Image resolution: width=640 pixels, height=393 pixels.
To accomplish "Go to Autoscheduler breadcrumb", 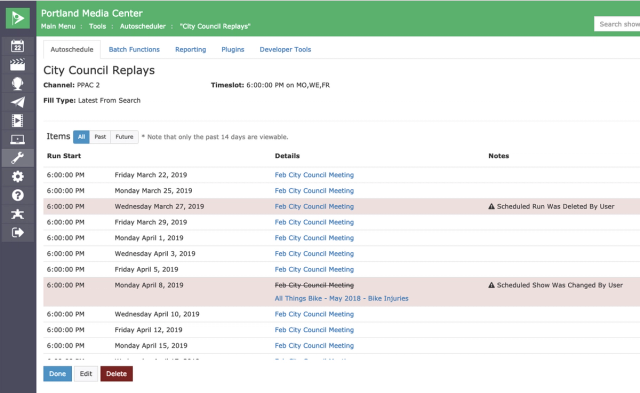I will click(143, 26).
